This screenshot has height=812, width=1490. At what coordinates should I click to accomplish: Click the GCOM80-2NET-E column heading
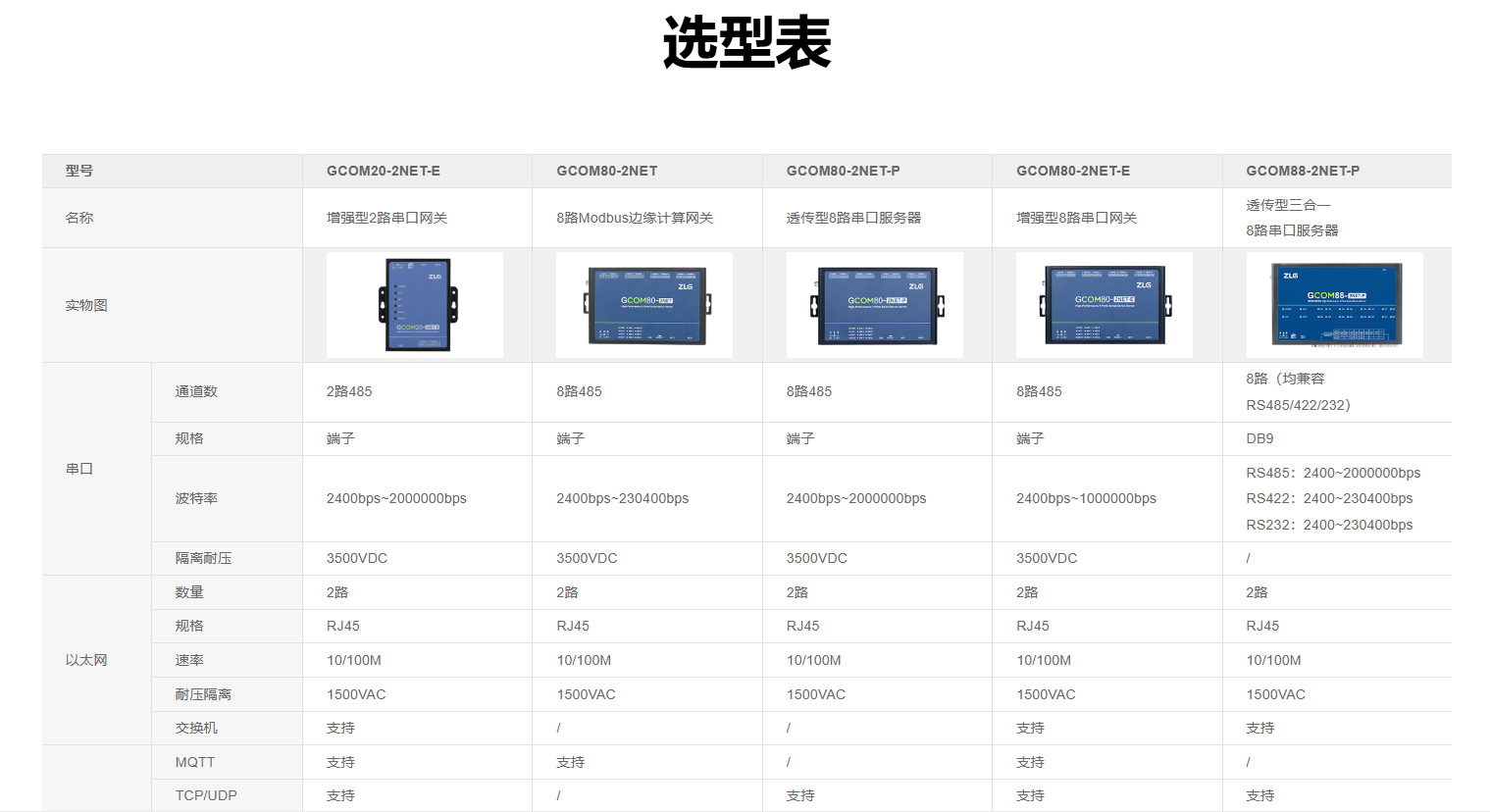point(1073,171)
